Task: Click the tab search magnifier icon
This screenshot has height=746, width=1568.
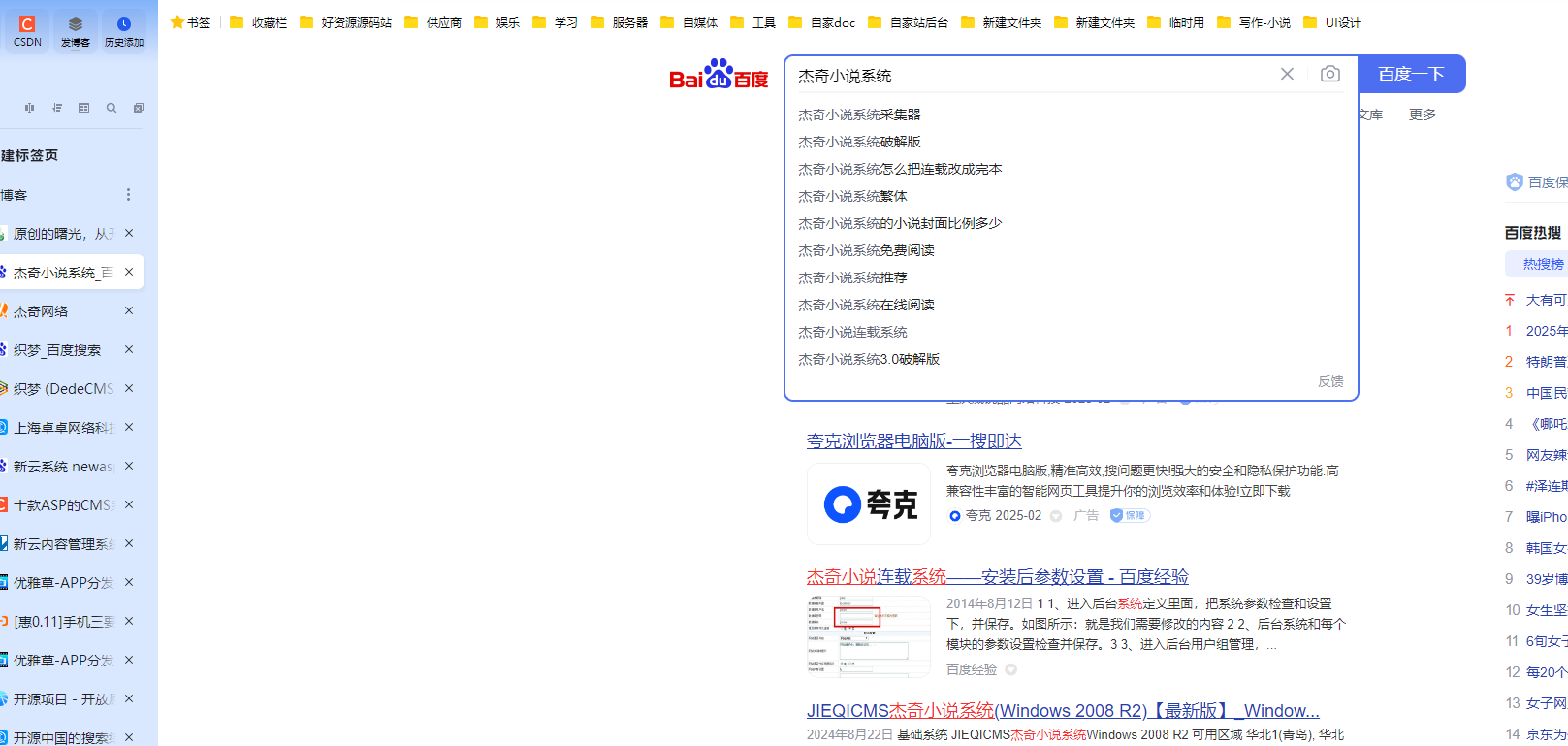Action: pyautogui.click(x=112, y=108)
